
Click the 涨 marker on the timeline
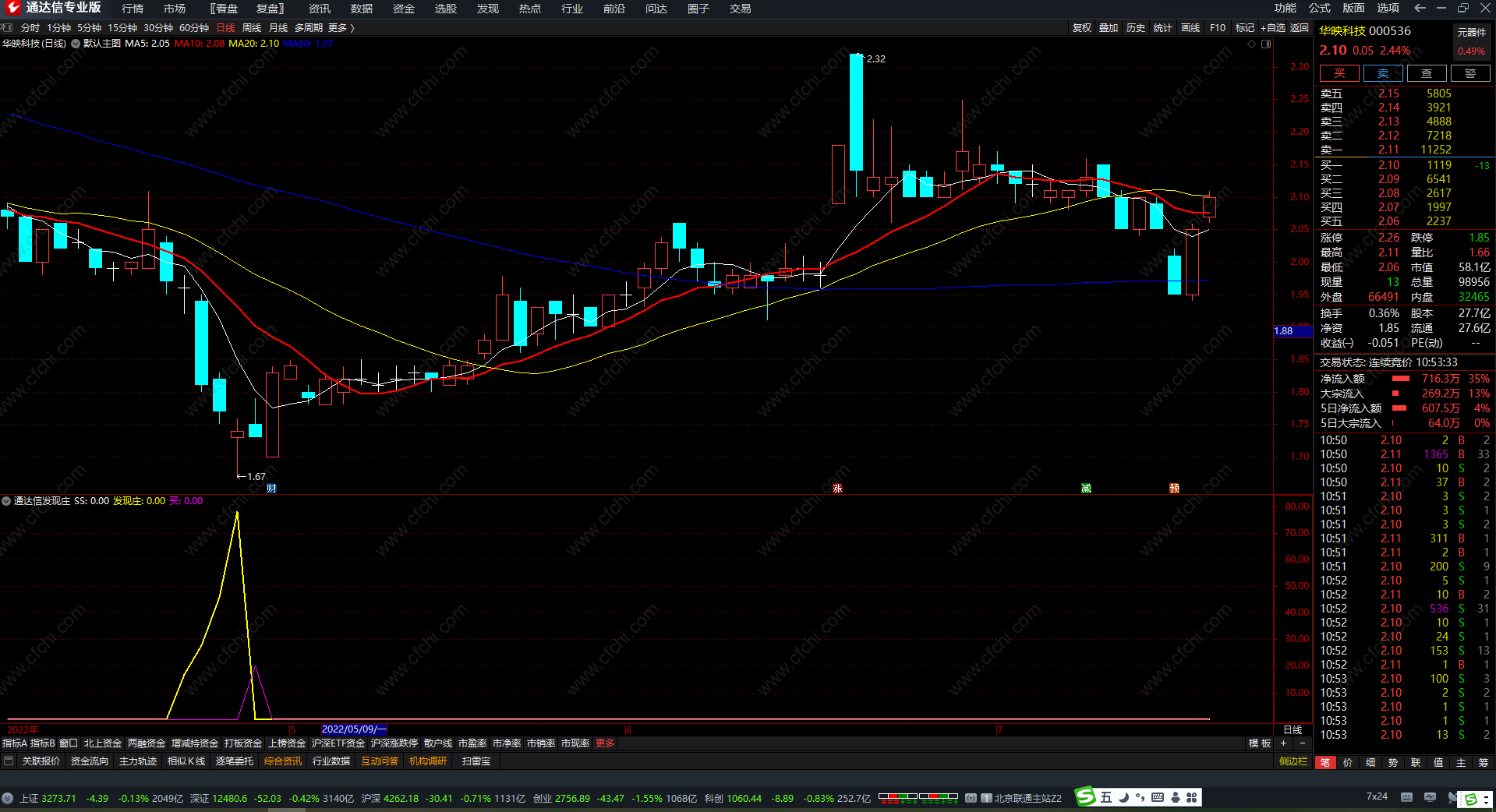pyautogui.click(x=837, y=489)
